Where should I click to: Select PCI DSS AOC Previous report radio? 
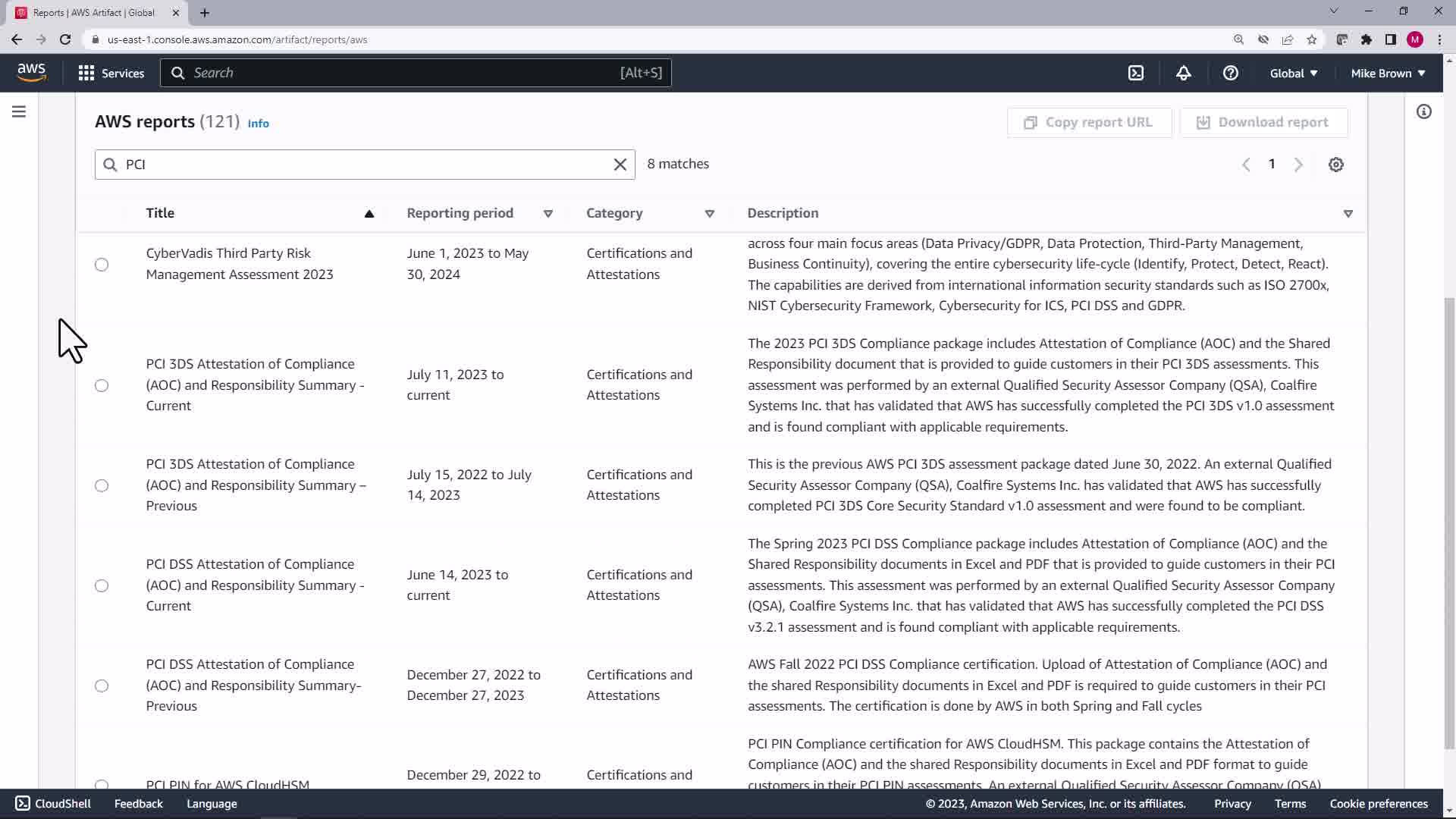[102, 686]
